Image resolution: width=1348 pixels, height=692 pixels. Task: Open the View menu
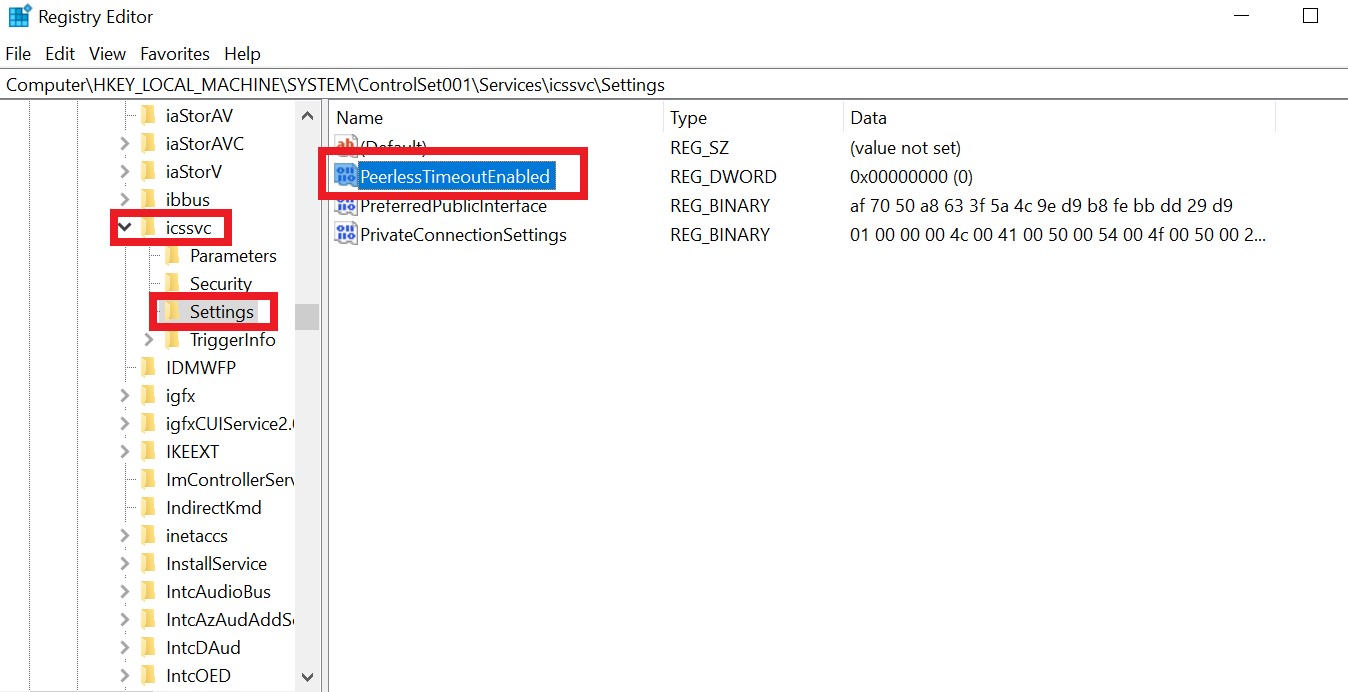click(x=106, y=53)
